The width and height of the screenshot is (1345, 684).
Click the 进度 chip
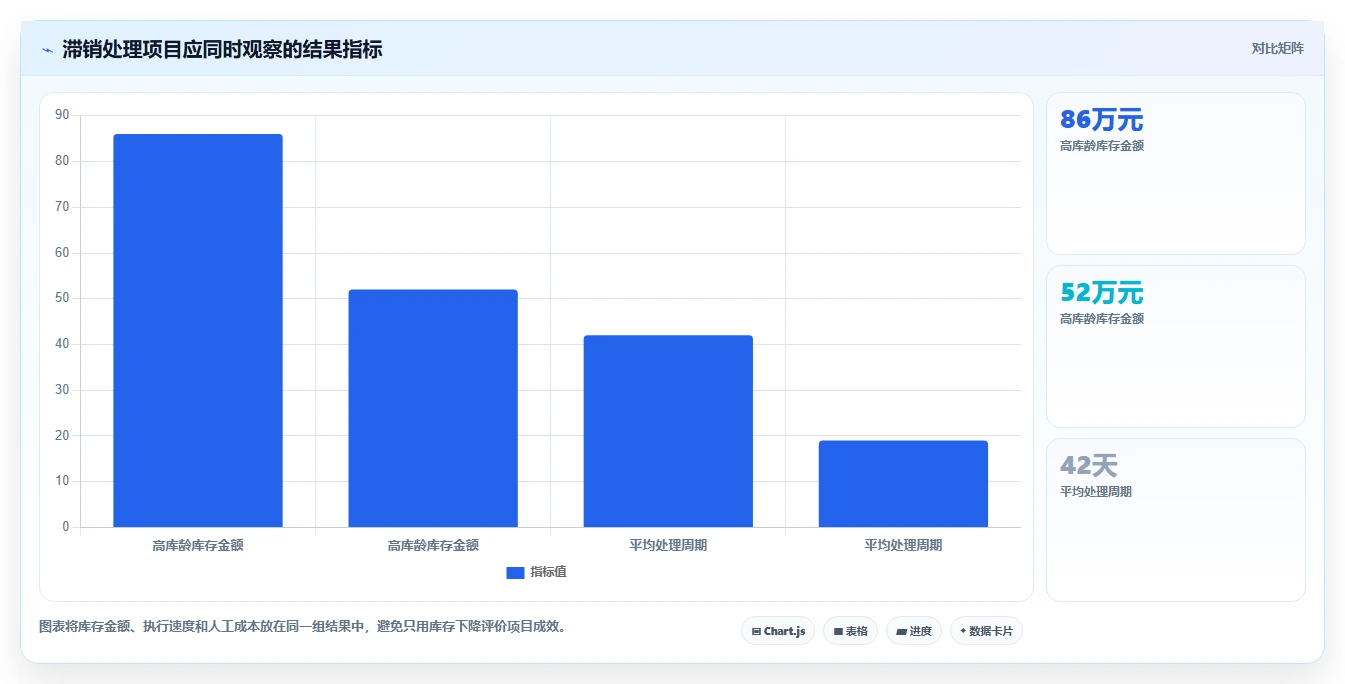click(914, 631)
